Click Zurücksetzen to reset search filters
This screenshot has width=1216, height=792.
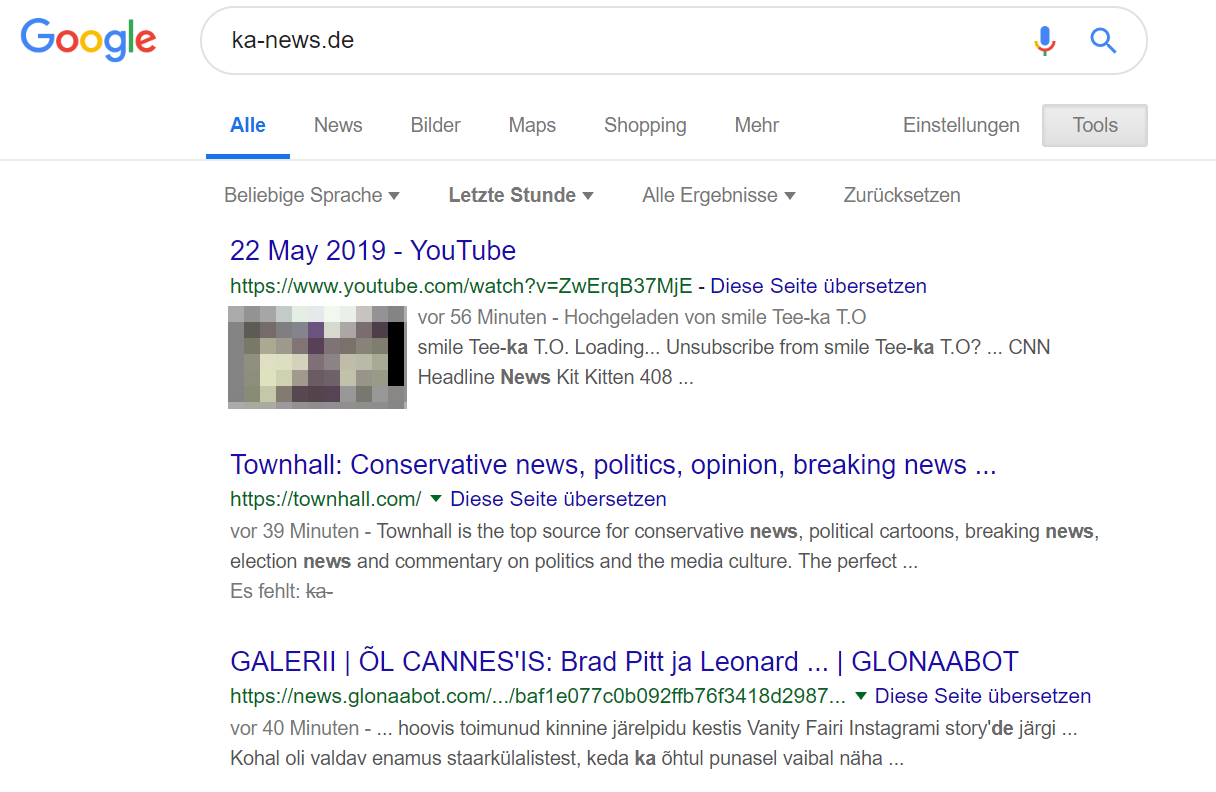tap(901, 195)
